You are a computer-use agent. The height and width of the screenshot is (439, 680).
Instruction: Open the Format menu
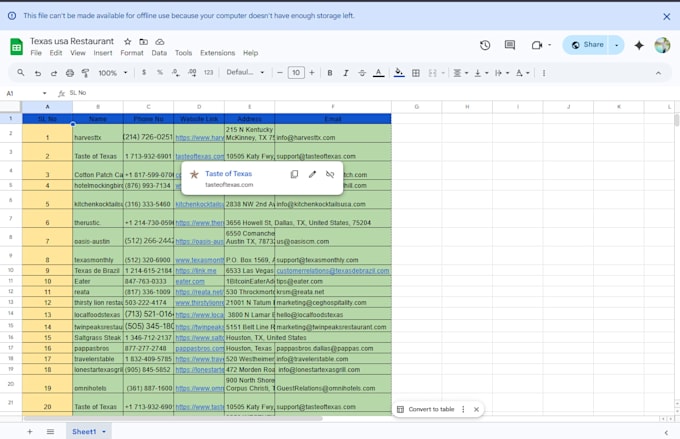[132, 53]
